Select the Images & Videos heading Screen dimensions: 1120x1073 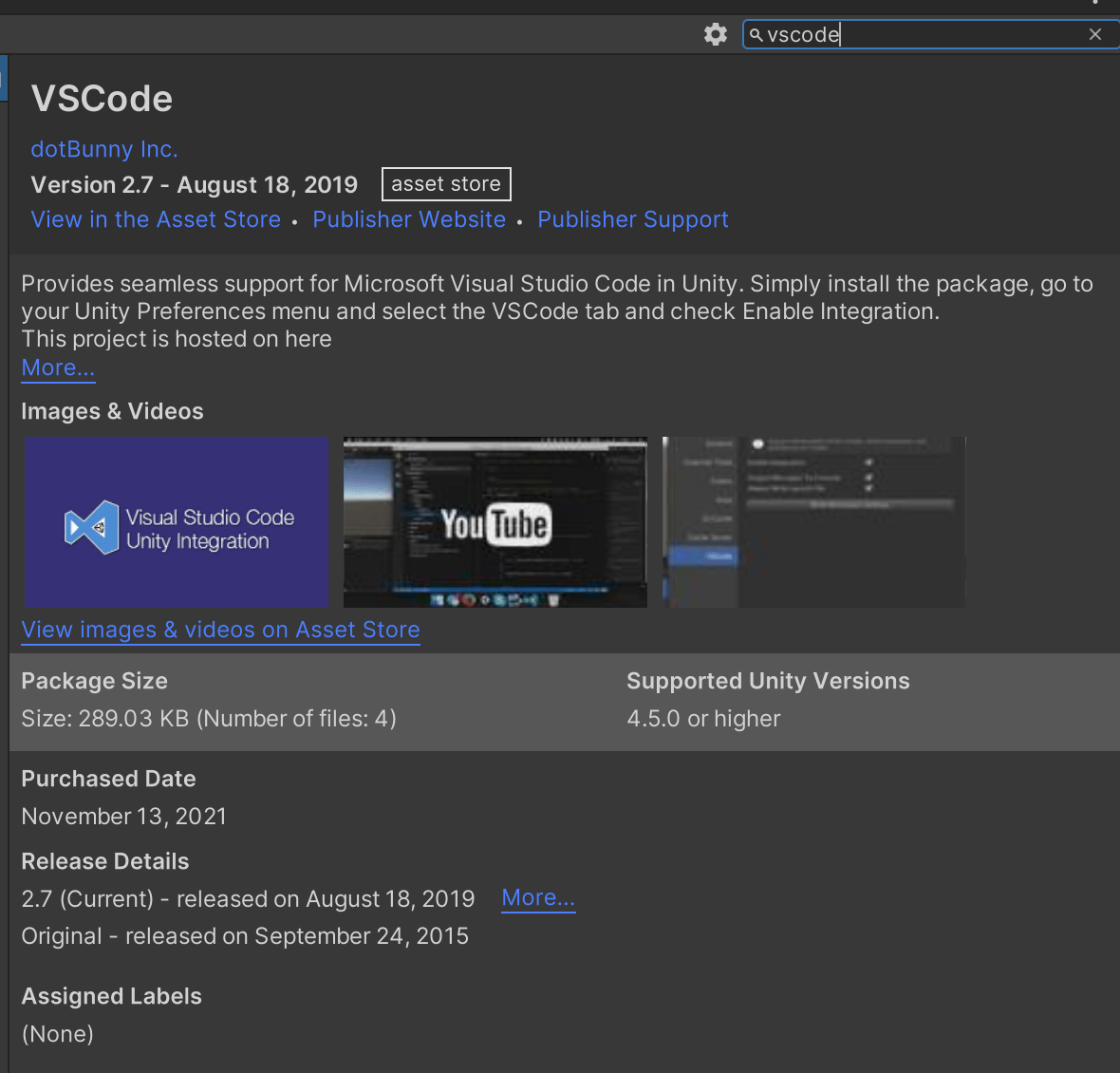(x=112, y=411)
